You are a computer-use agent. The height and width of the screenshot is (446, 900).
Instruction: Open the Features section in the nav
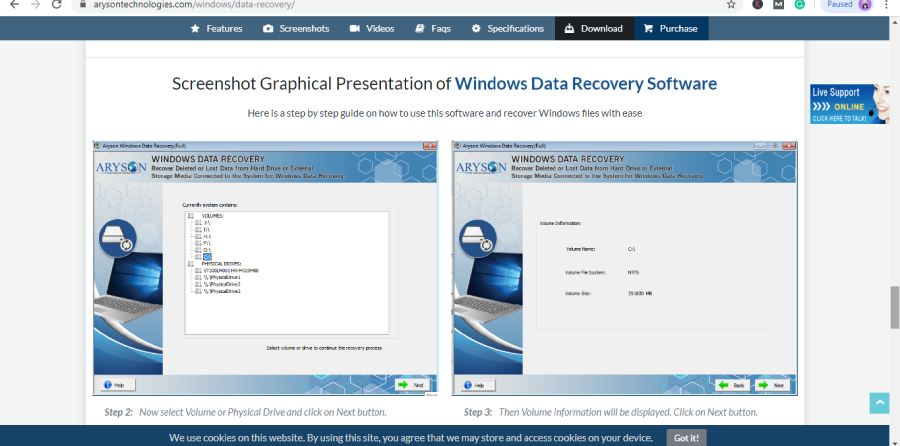pyautogui.click(x=216, y=29)
